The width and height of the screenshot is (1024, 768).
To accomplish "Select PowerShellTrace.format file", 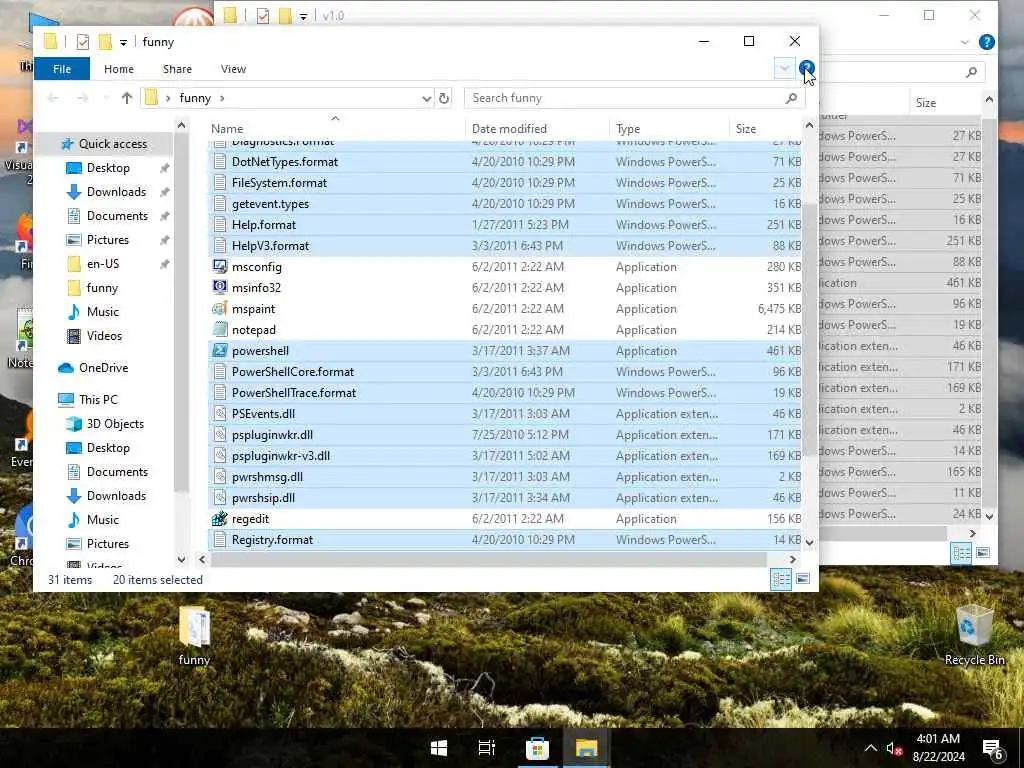I will pos(505,392).
